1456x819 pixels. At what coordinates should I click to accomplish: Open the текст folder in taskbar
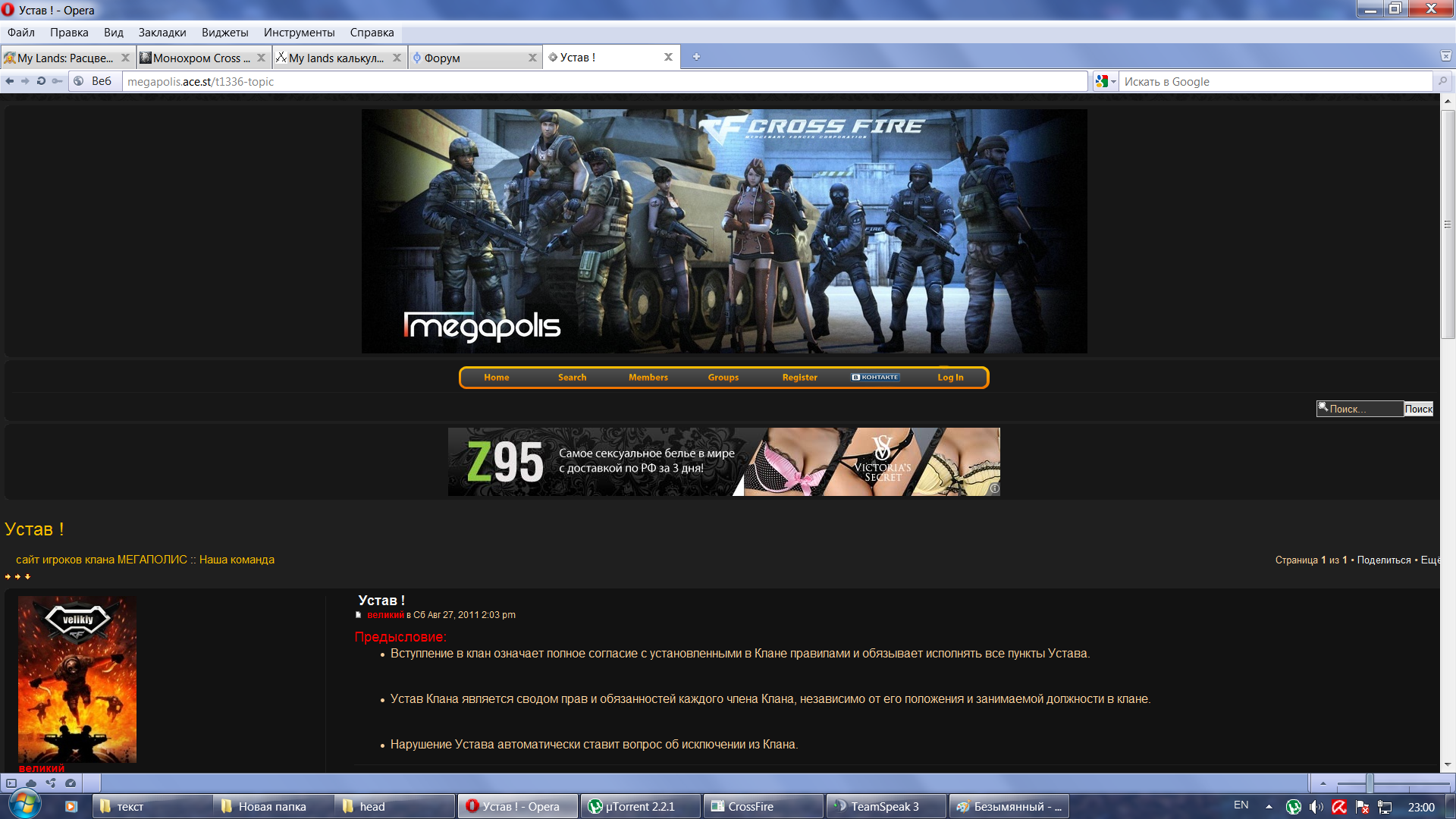pyautogui.click(x=152, y=806)
